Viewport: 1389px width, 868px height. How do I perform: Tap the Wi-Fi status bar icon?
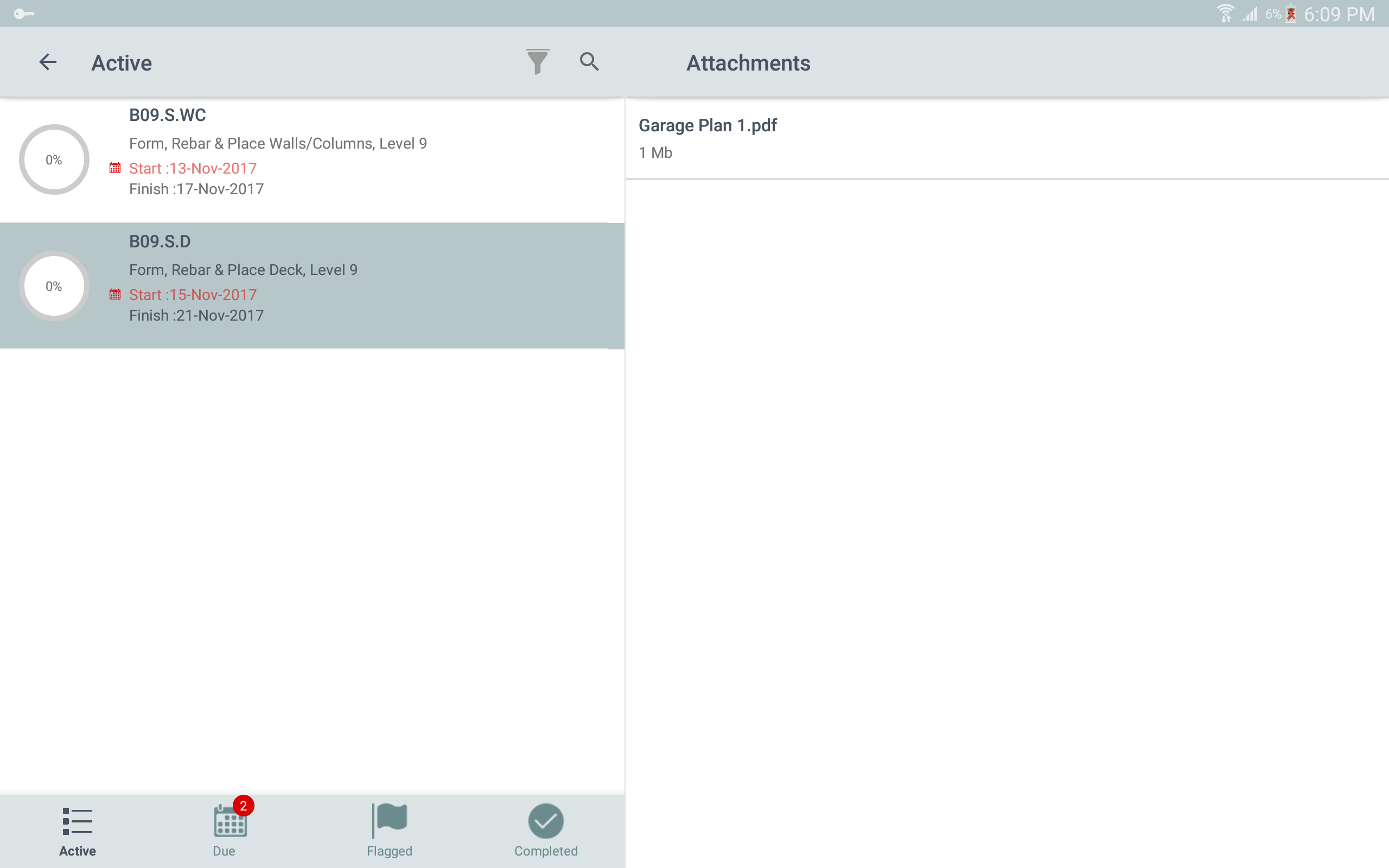(1225, 13)
